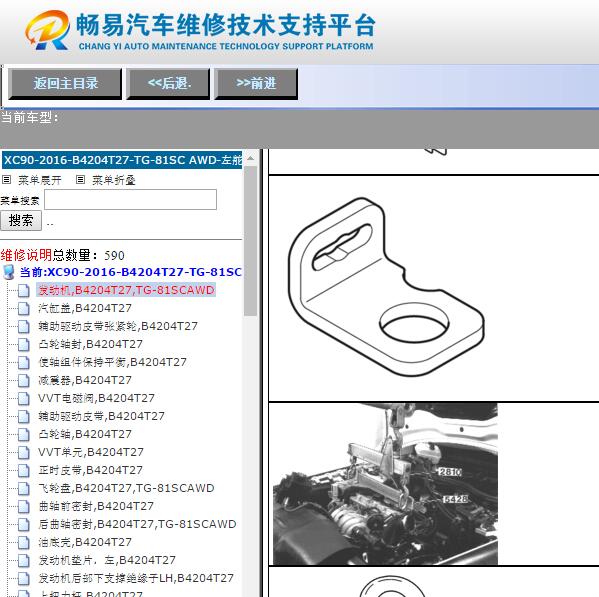Open the 发动机垫片,左,B4204T27 entry
This screenshot has width=599, height=597.
107,560
